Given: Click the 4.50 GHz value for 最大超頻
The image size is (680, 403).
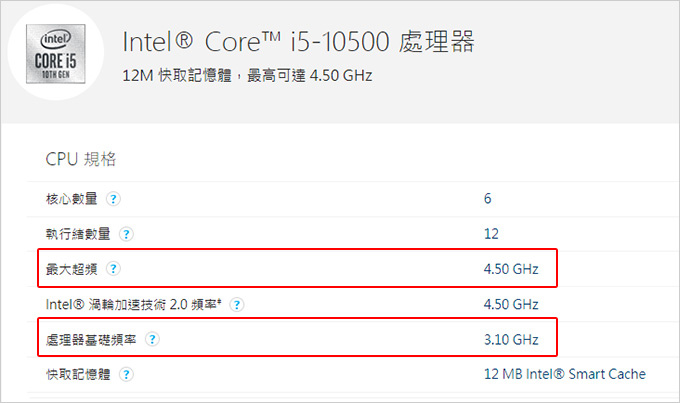Looking at the screenshot, I should click(511, 269).
